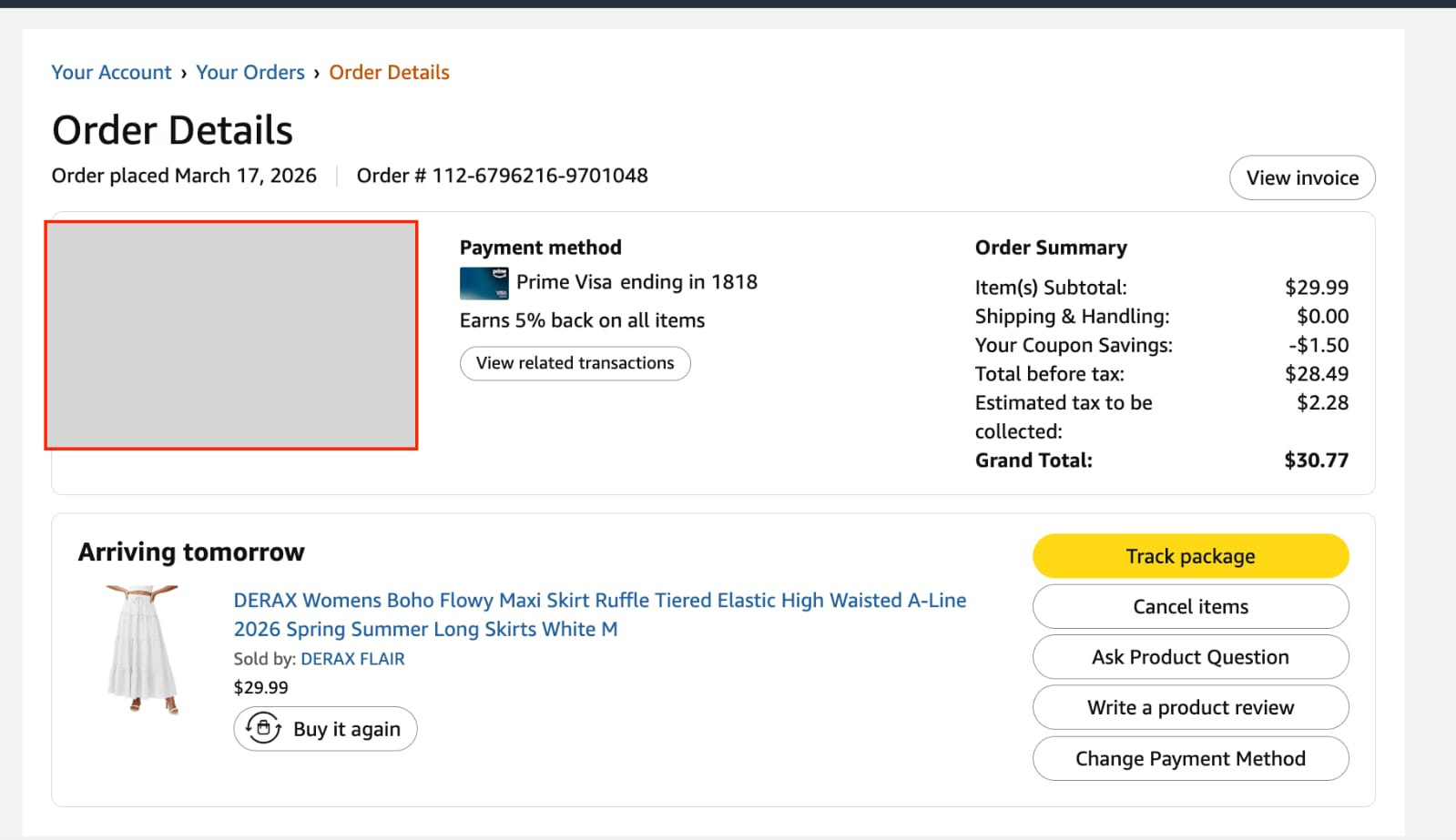1456x840 pixels.
Task: Select Cancel items
Action: coord(1190,607)
